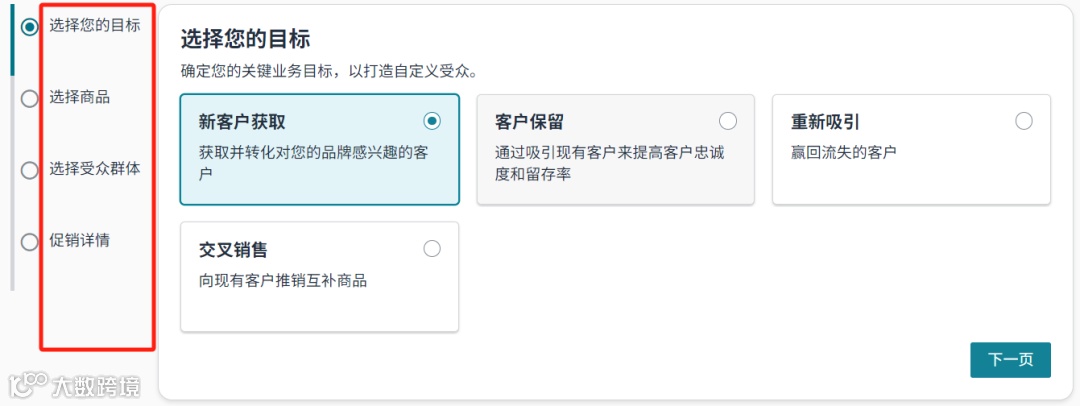Open the 促销详情 step label
The height and width of the screenshot is (406, 1080).
click(80, 240)
